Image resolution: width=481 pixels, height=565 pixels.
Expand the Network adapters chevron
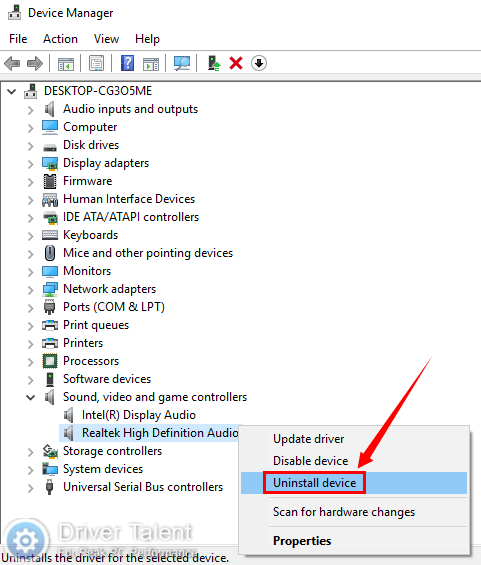point(31,290)
